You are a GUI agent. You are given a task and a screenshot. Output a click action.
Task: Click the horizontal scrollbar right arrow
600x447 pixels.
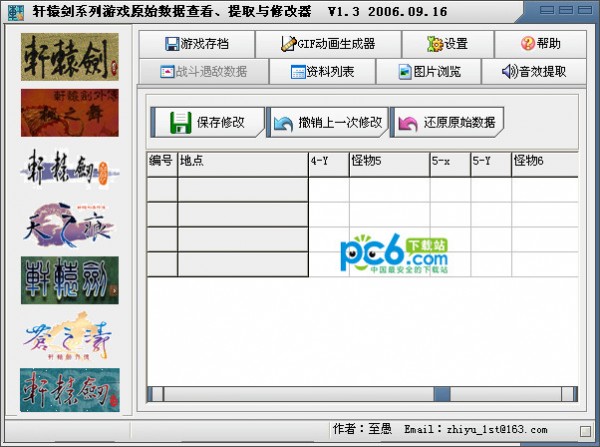coord(569,394)
